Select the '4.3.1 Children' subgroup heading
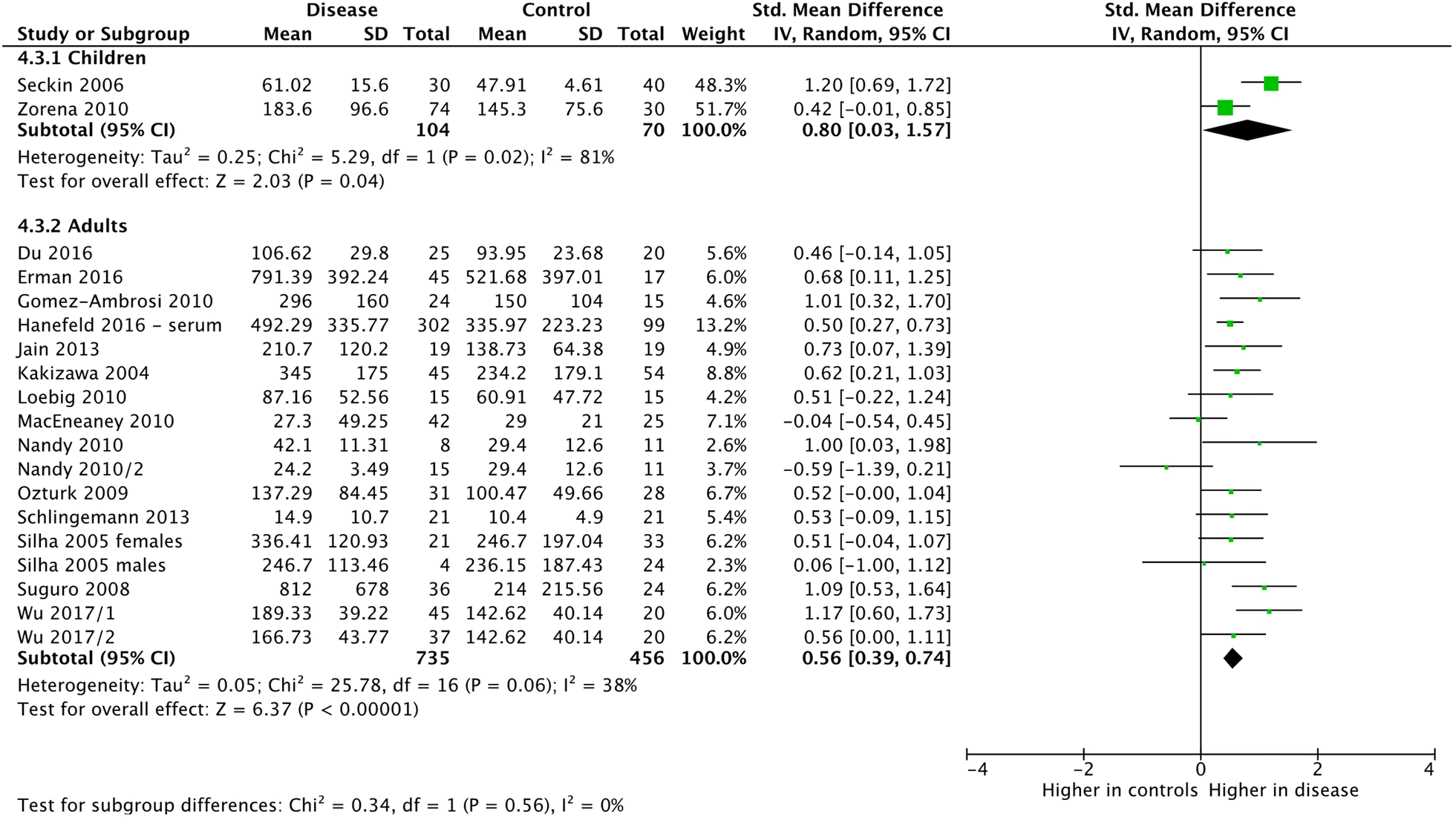This screenshot has width=1456, height=817. click(x=82, y=58)
